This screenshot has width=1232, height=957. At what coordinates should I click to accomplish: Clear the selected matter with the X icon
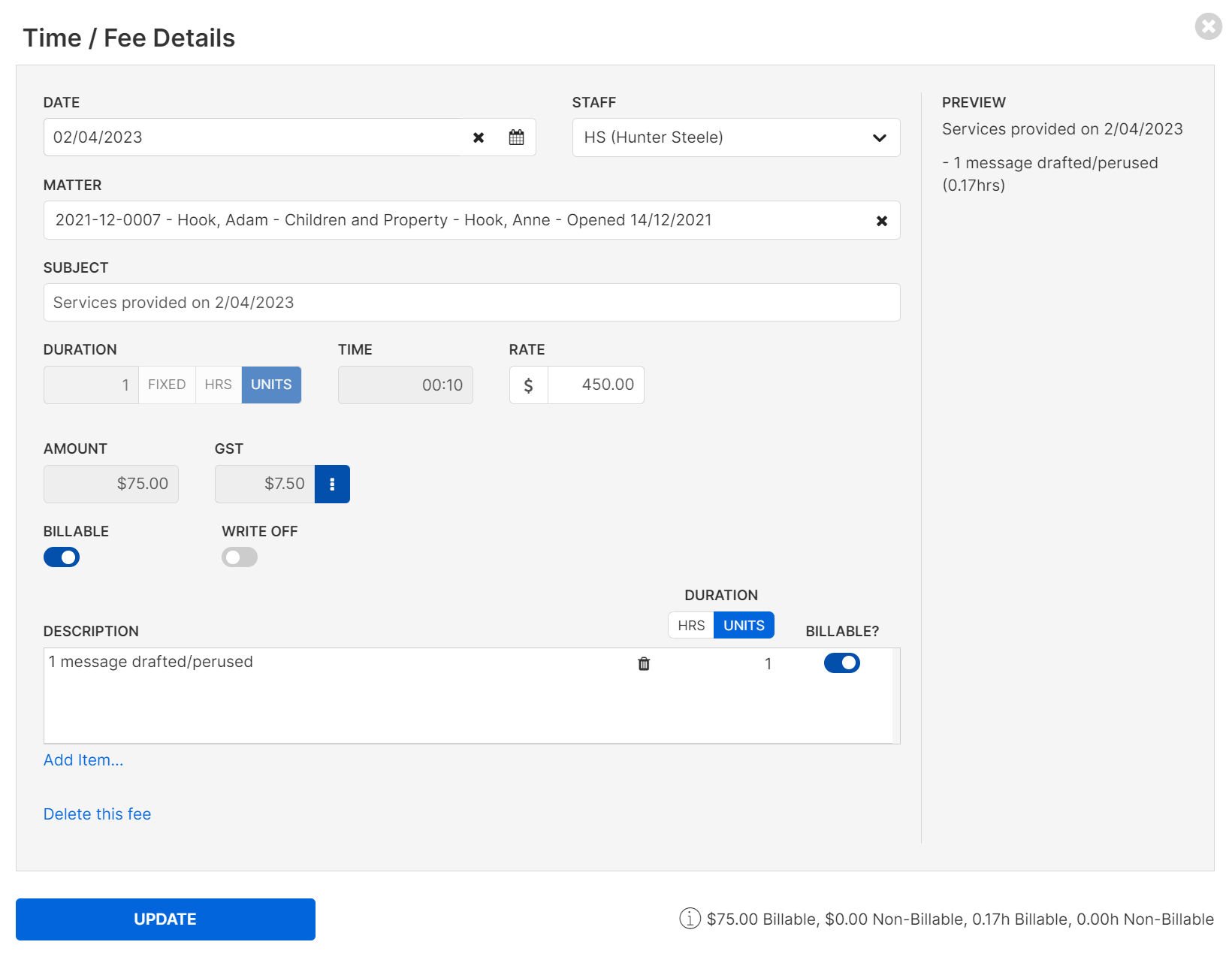[882, 221]
